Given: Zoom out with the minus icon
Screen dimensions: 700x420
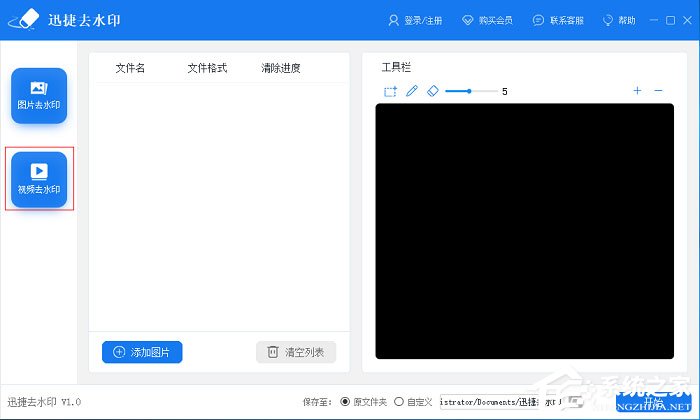Looking at the screenshot, I should [658, 91].
